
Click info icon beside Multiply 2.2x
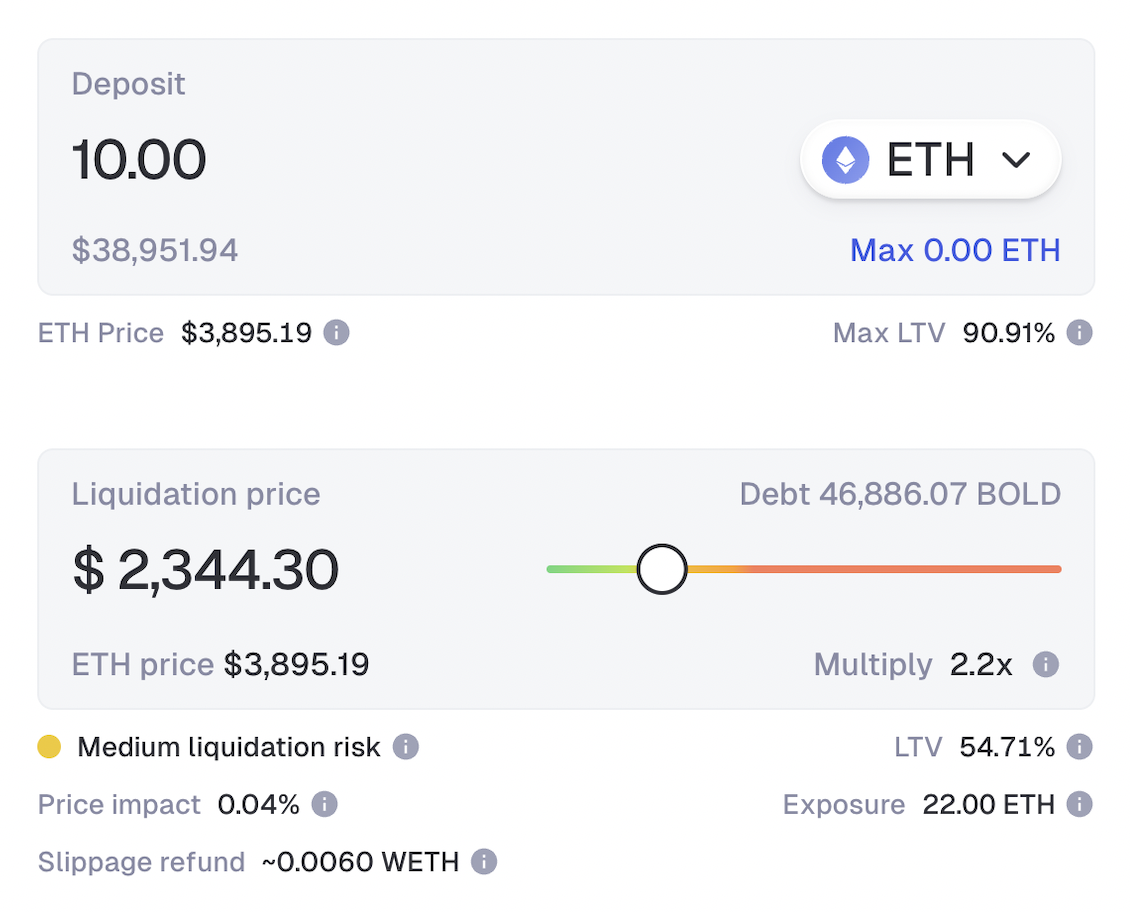click(1045, 664)
